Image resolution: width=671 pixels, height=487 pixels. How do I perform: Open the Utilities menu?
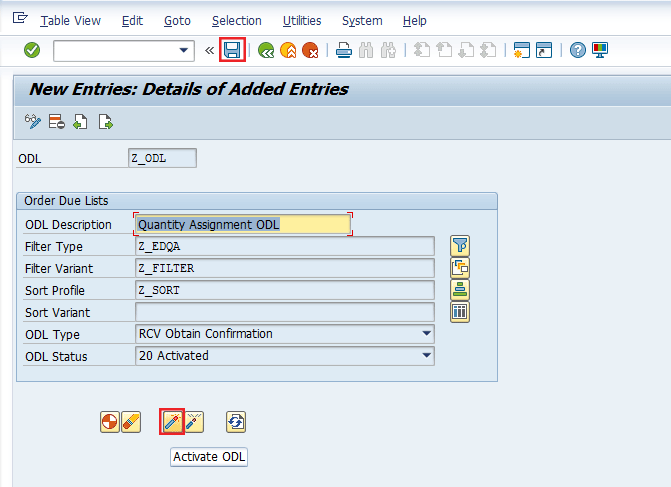pyautogui.click(x=302, y=20)
